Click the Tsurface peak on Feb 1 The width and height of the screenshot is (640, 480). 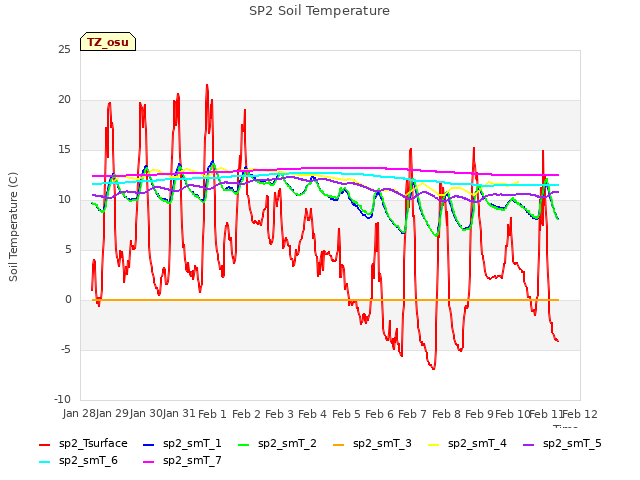[207, 85]
